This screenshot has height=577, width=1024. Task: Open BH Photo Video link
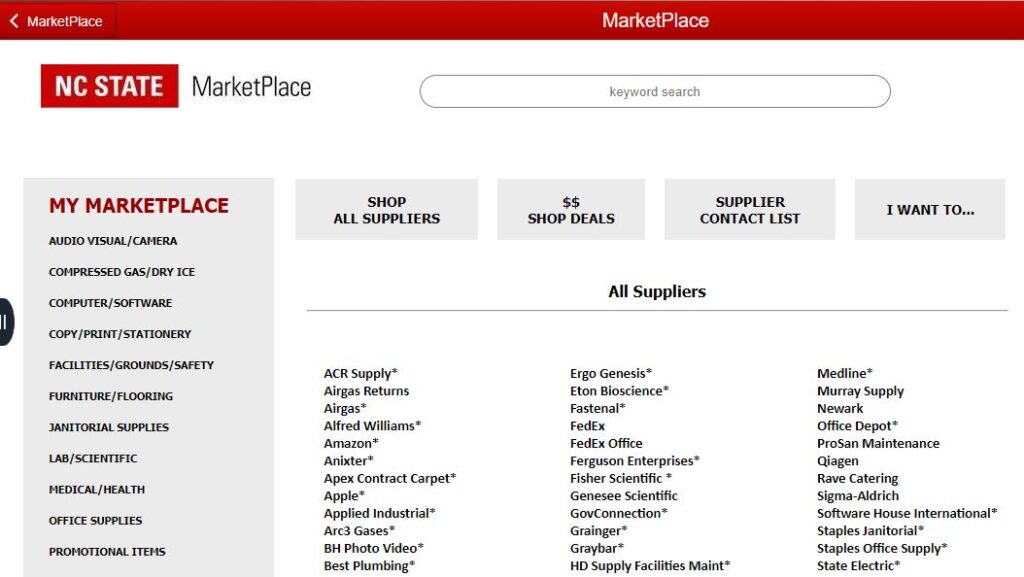(x=374, y=548)
